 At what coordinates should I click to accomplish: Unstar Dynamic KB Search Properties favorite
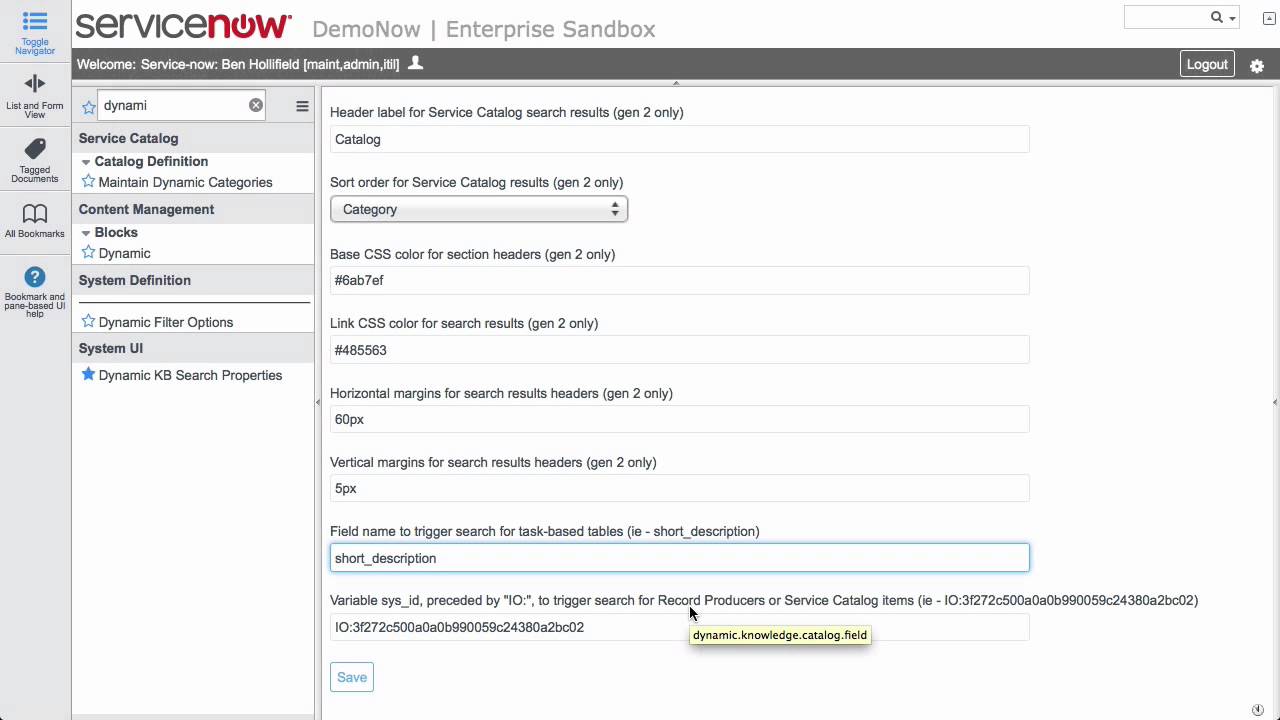(88, 375)
